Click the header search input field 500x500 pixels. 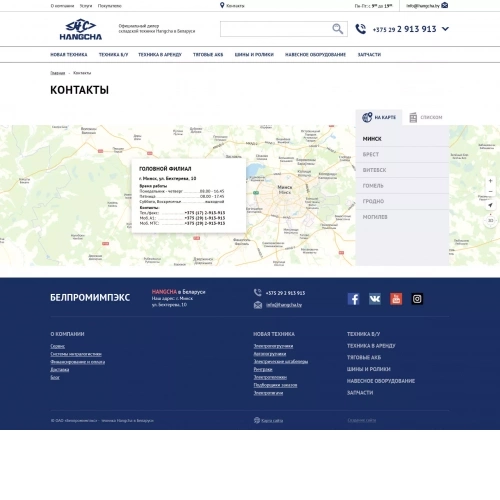tap(276, 29)
